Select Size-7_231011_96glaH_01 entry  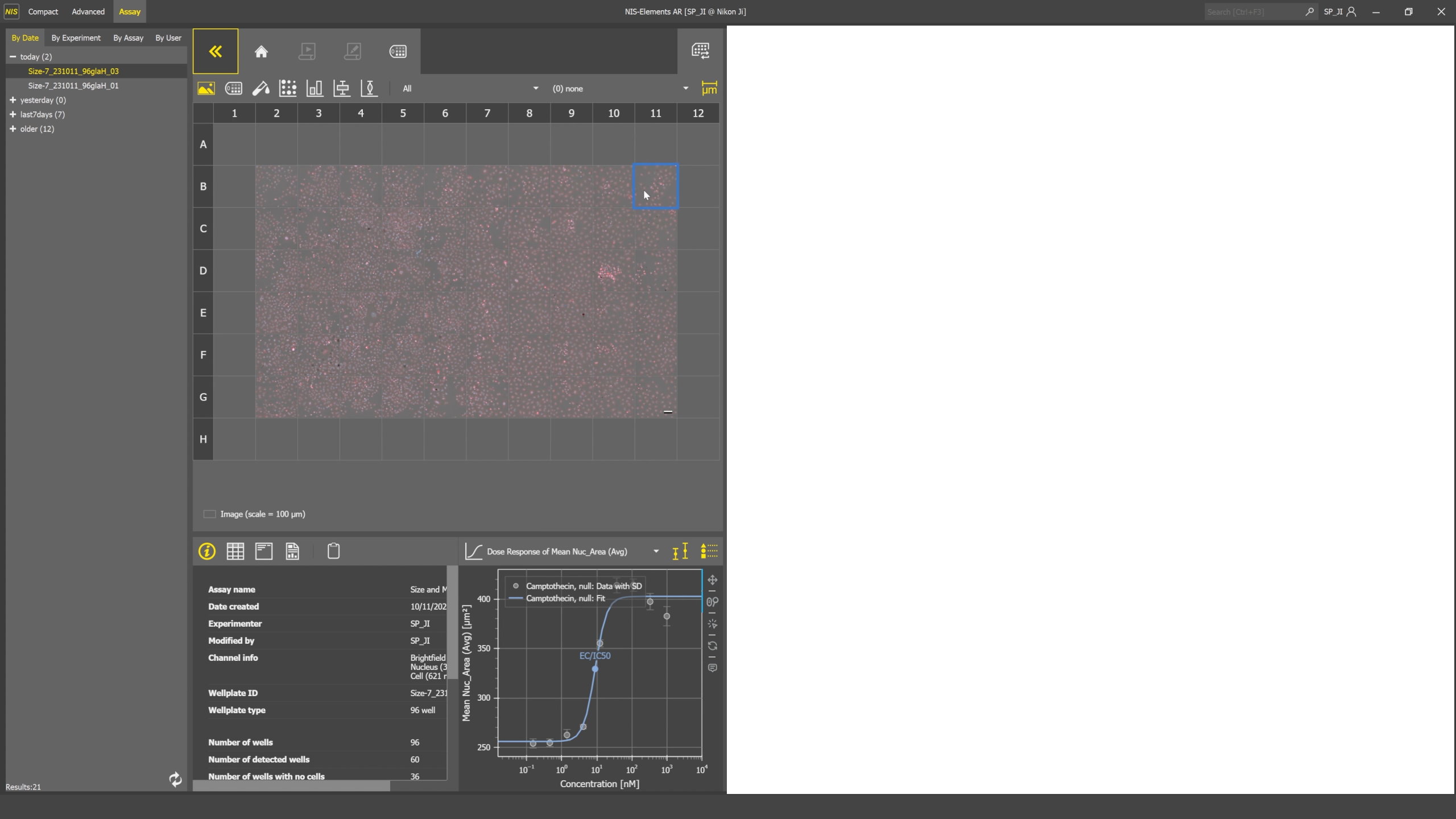click(x=73, y=85)
